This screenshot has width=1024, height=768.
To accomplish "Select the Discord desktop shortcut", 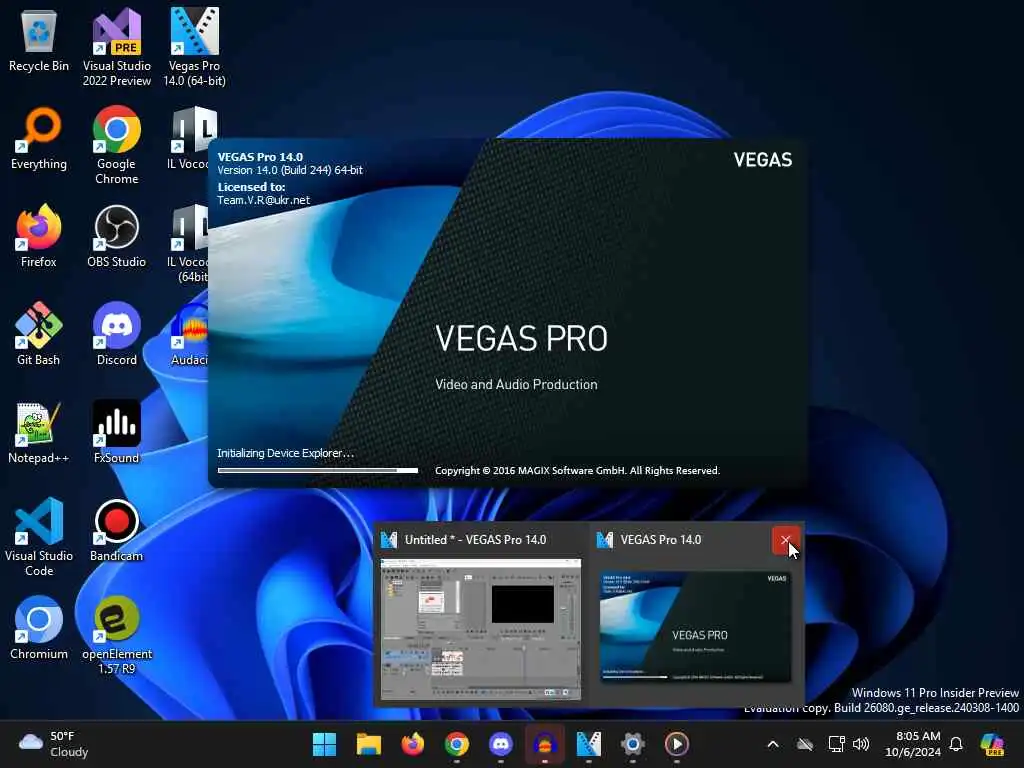I will (x=116, y=334).
